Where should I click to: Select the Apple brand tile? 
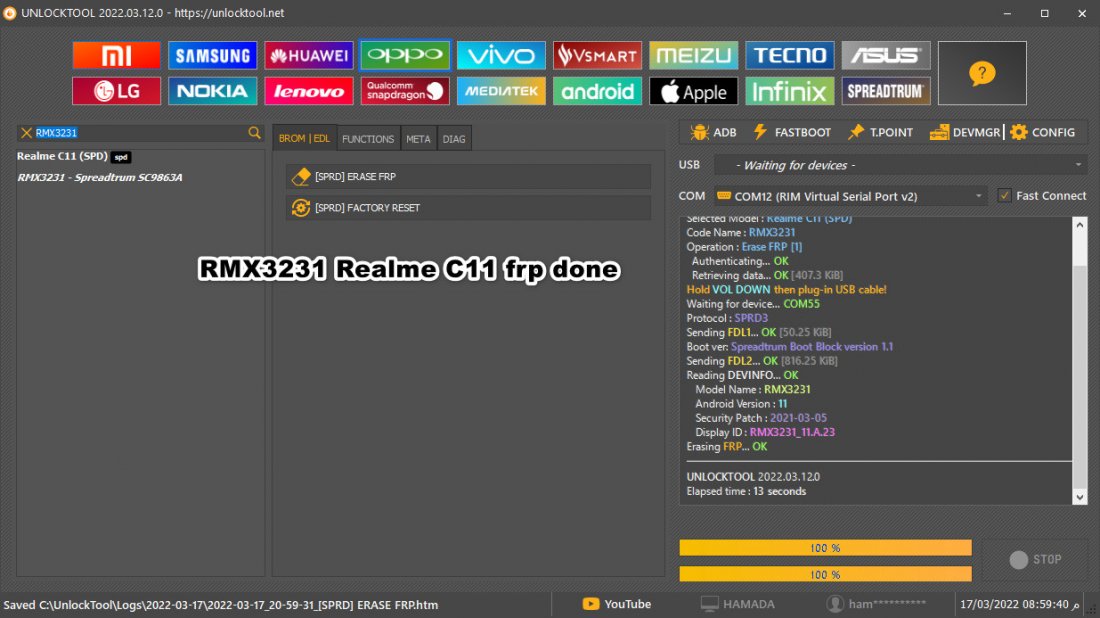click(693, 91)
